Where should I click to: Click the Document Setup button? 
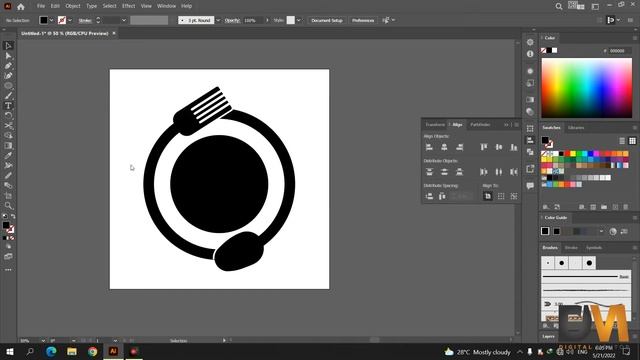coord(327,20)
